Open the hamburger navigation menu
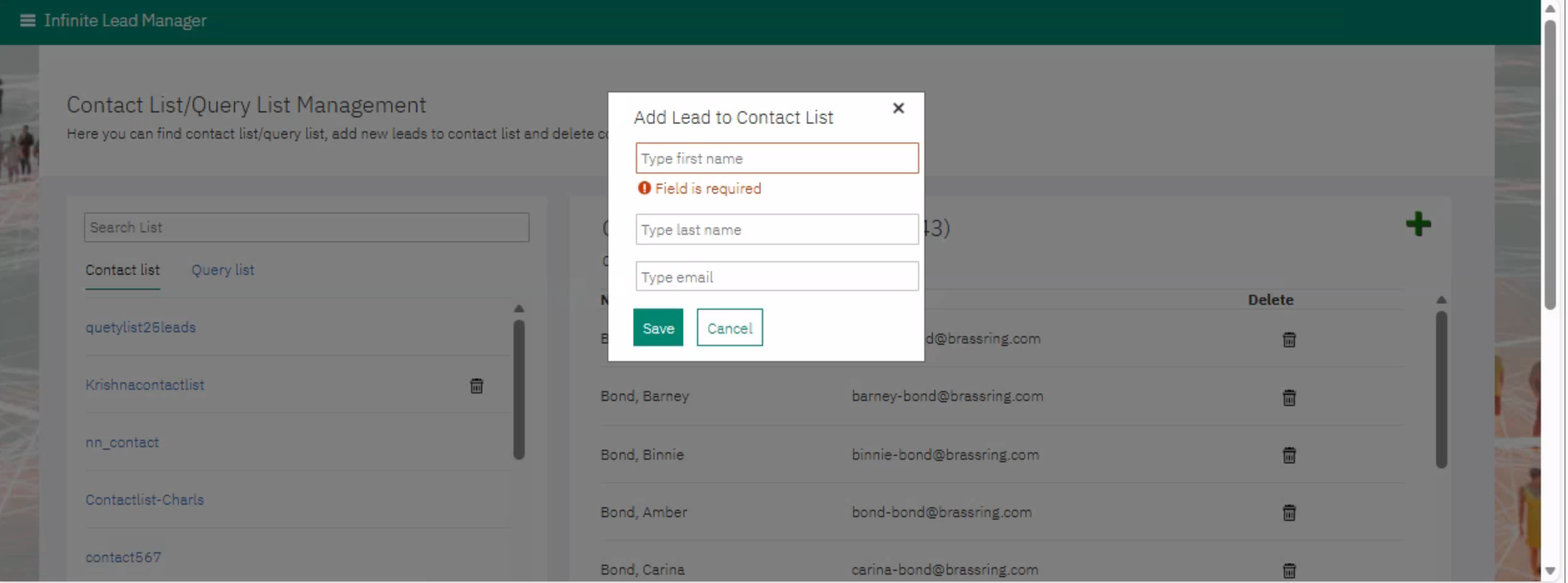Image resolution: width=1568 pixels, height=583 pixels. click(27, 21)
